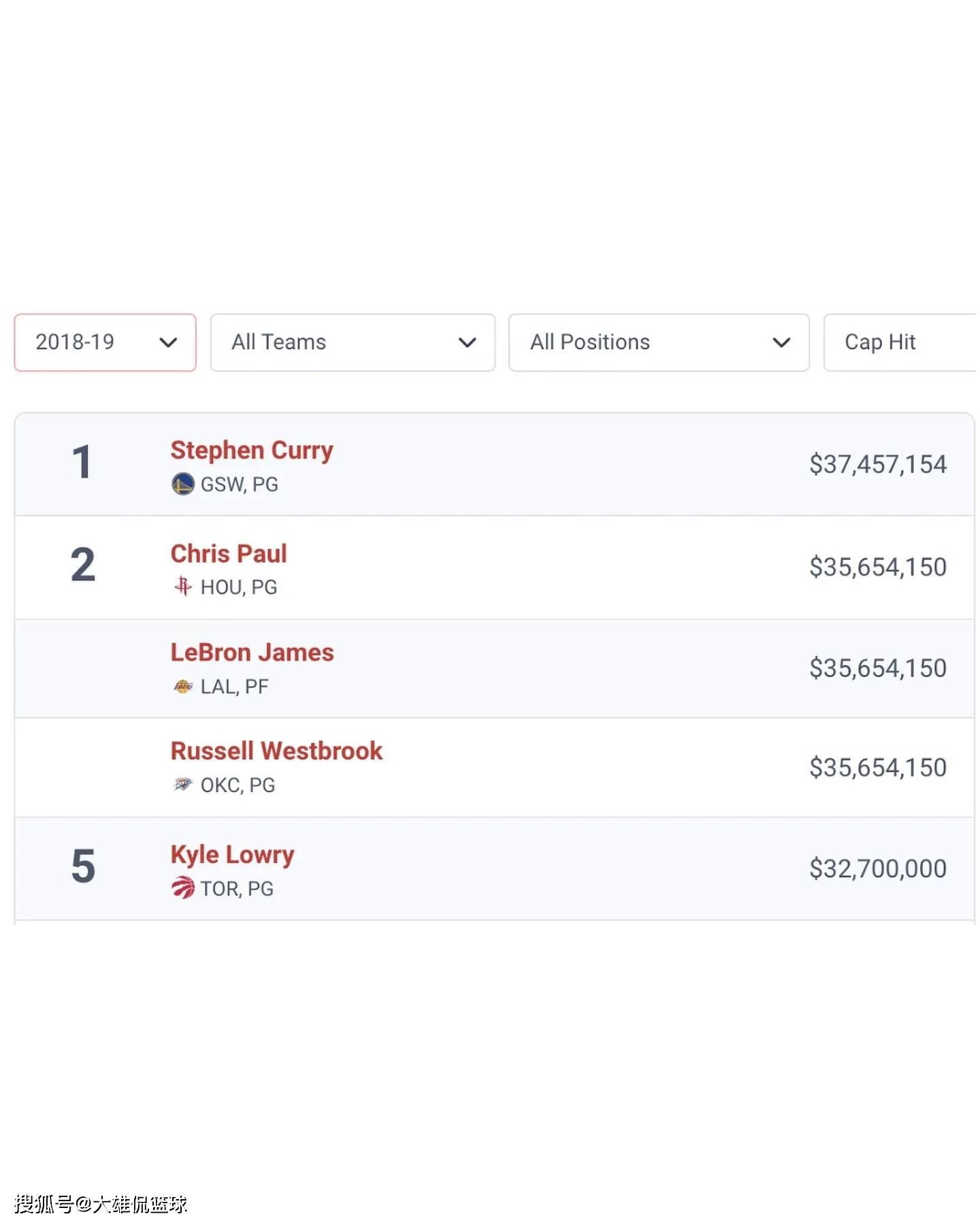This screenshot has width=980, height=1225.
Task: Click the Oklahoma City Thunder logo
Action: pos(183,784)
